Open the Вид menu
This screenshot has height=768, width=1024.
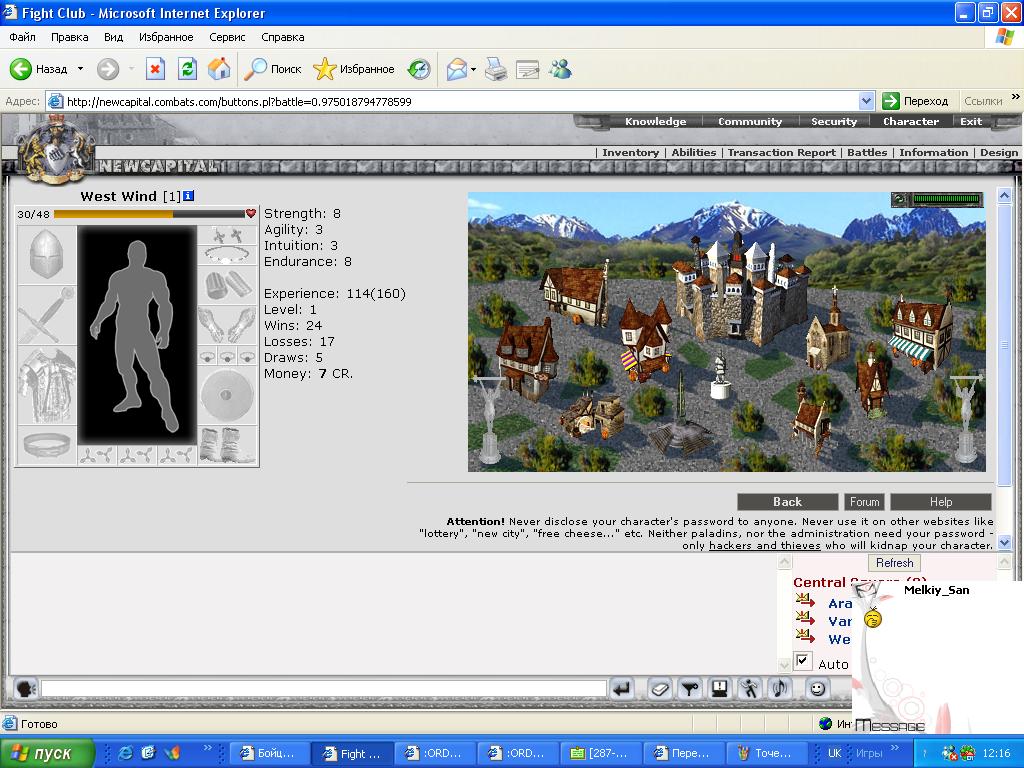pyautogui.click(x=114, y=37)
